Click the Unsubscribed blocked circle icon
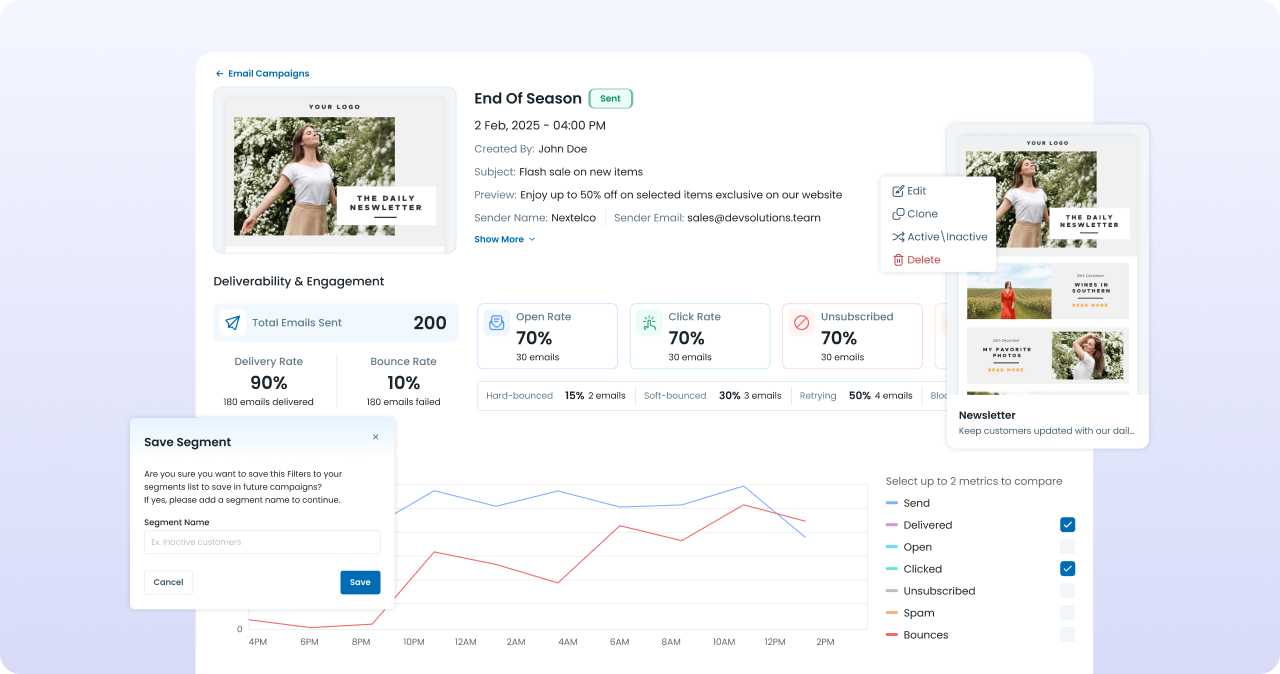 click(801, 323)
